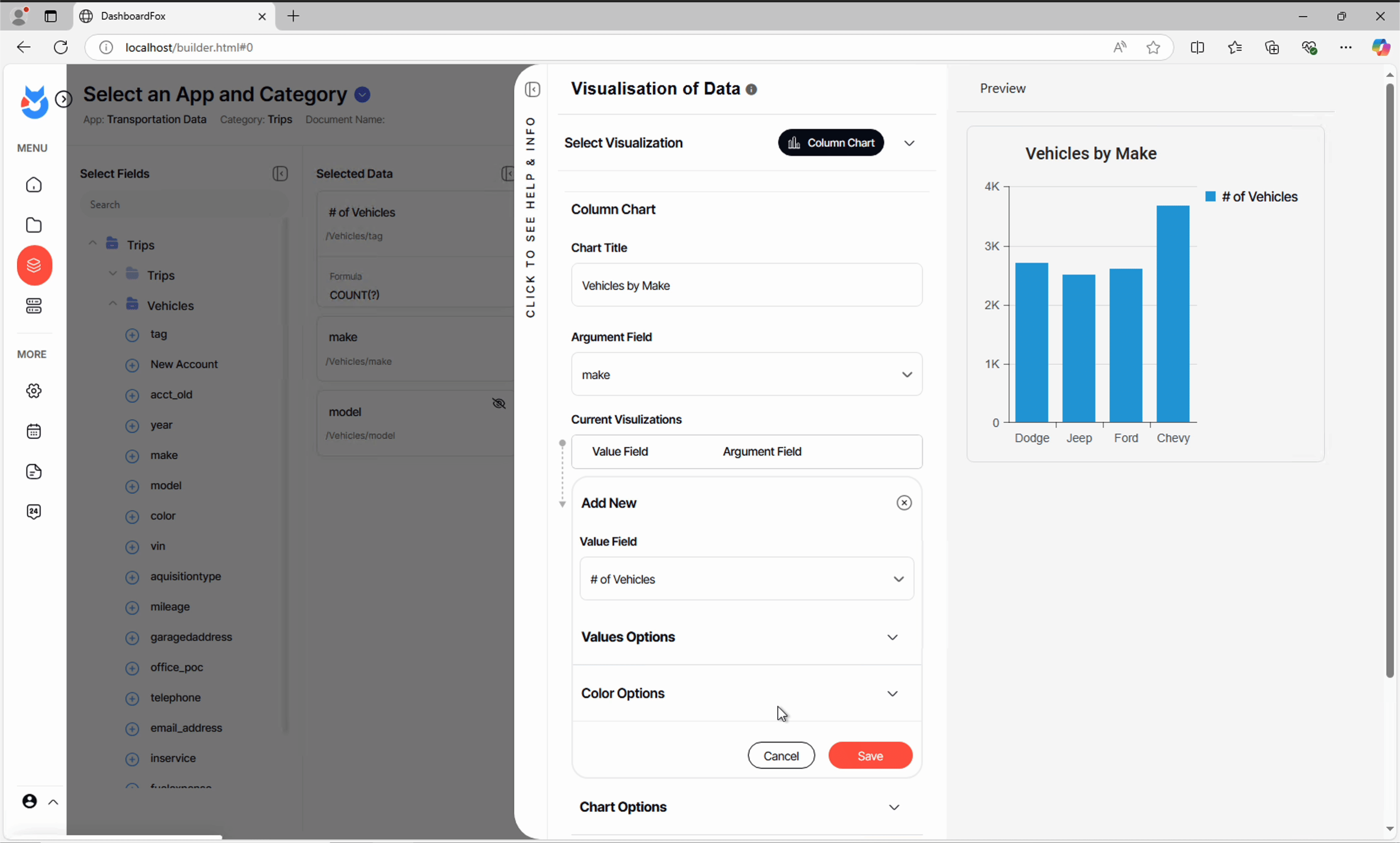Click the calendar icon in sidebar
The width and height of the screenshot is (1400, 843).
pos(34,431)
